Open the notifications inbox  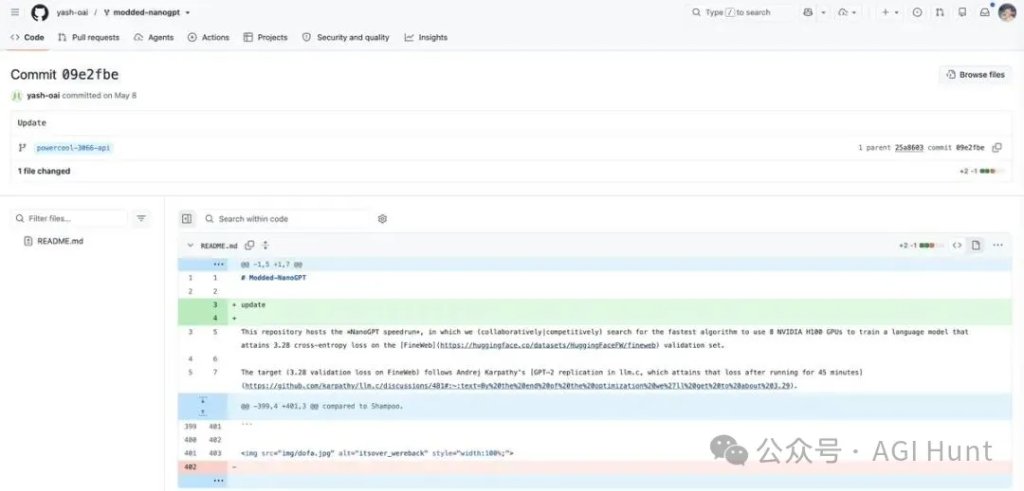[x=985, y=12]
